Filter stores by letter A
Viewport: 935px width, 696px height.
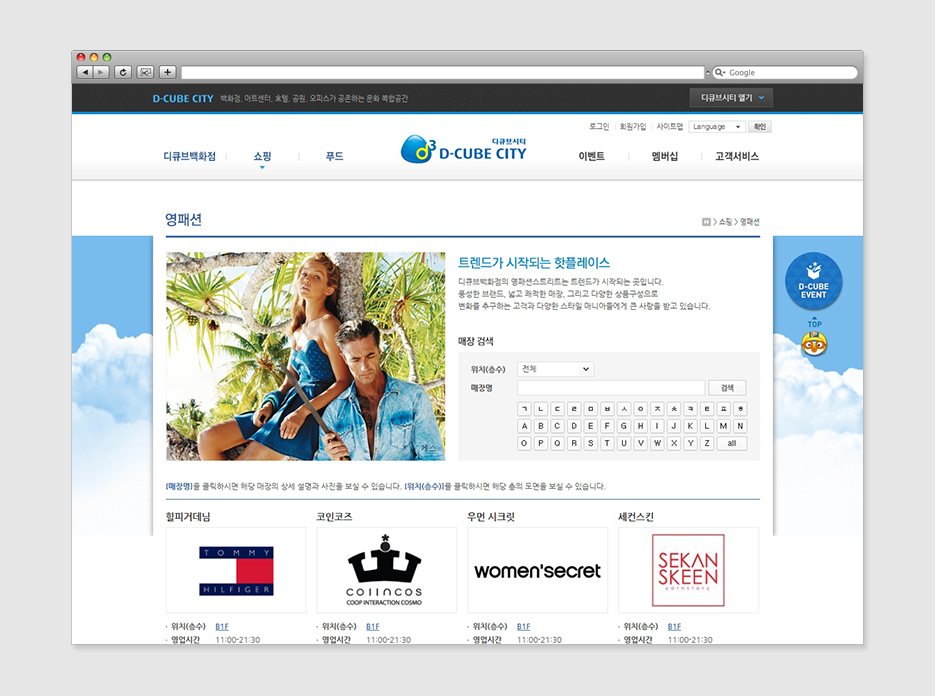click(524, 426)
